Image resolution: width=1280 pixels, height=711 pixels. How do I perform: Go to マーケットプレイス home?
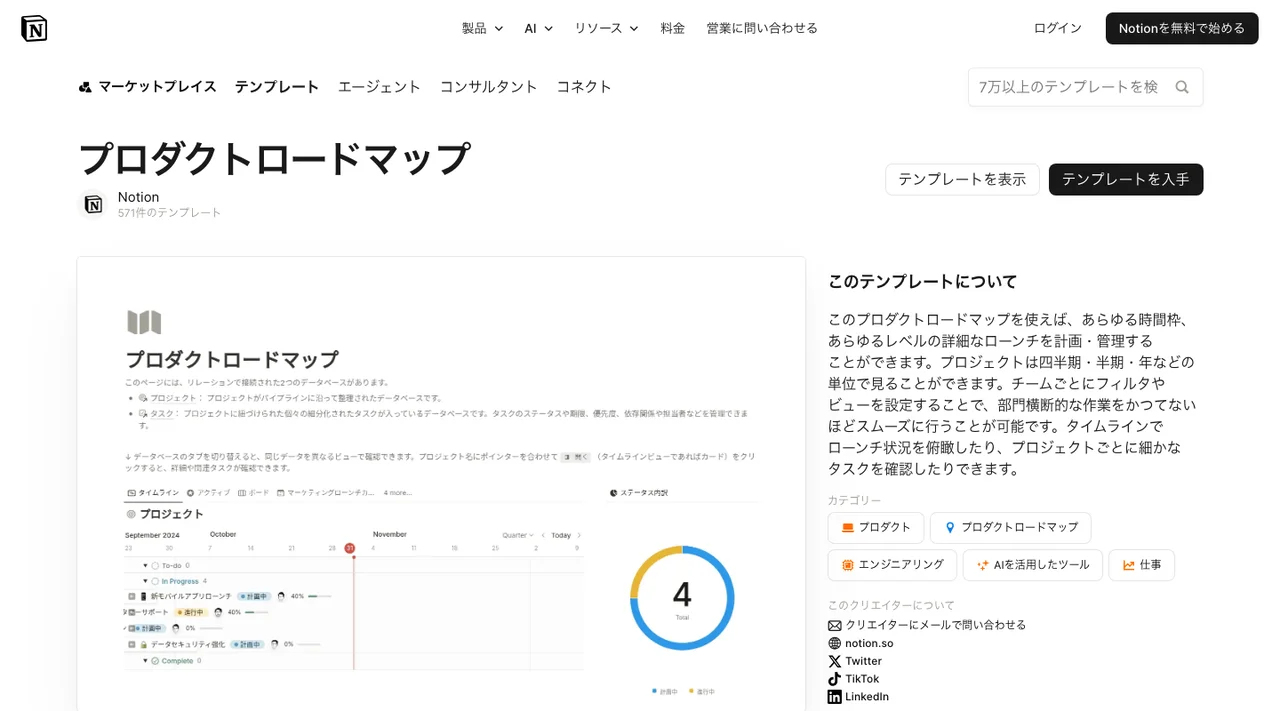pos(147,87)
